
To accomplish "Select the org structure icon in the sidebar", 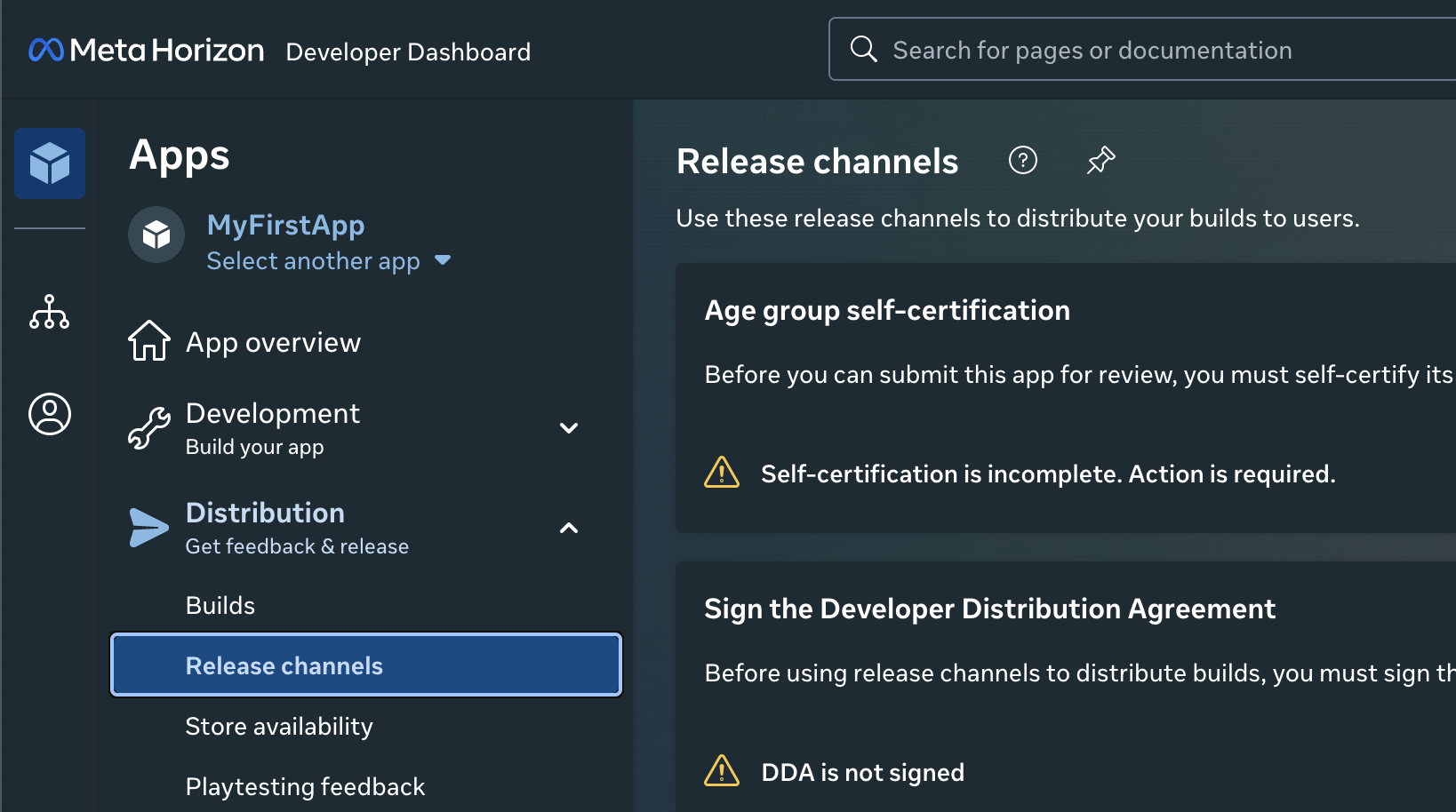I will pos(49,313).
